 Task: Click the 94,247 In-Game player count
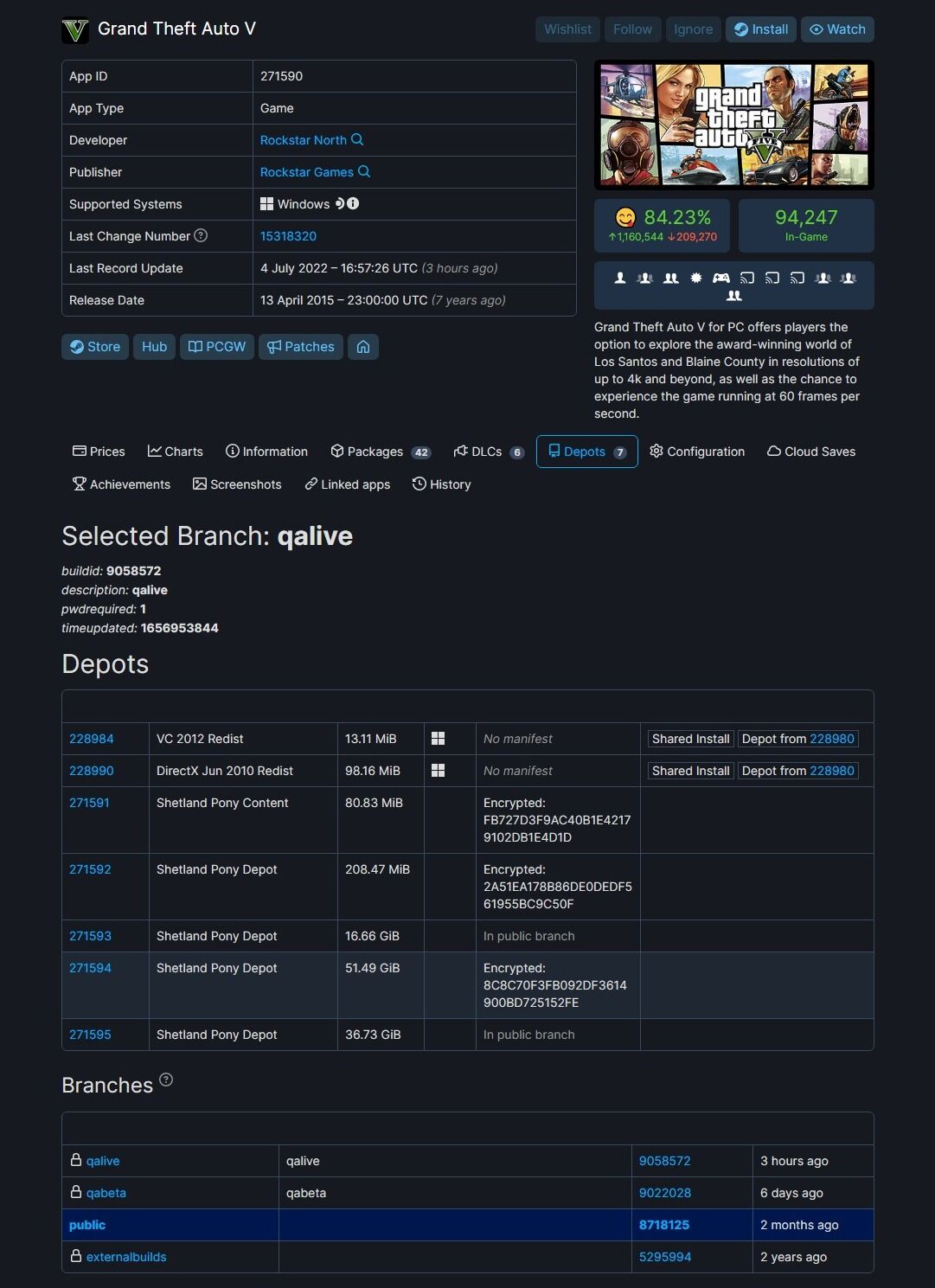pyautogui.click(x=806, y=225)
